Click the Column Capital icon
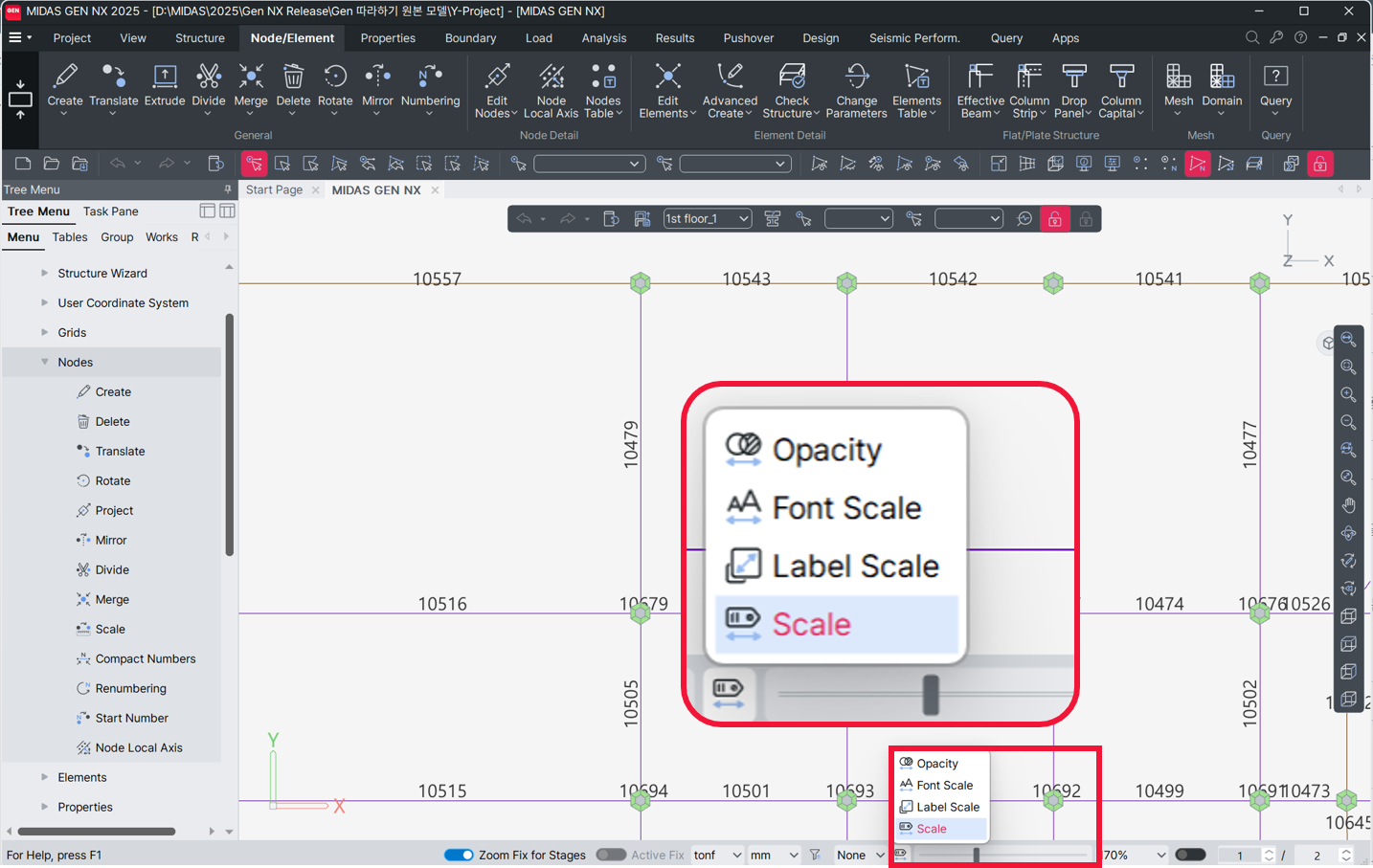 [x=1121, y=91]
